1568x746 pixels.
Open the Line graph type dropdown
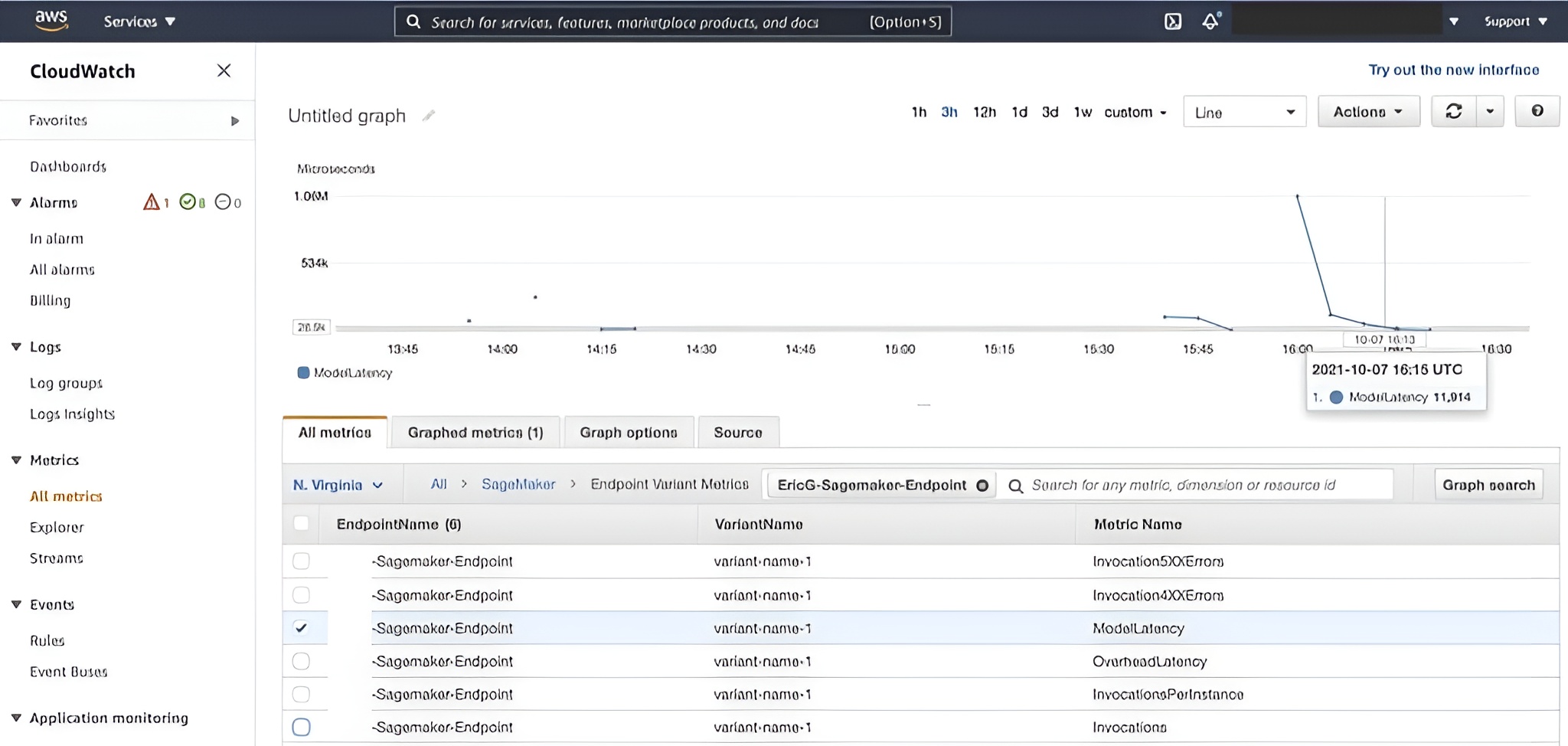(1244, 113)
